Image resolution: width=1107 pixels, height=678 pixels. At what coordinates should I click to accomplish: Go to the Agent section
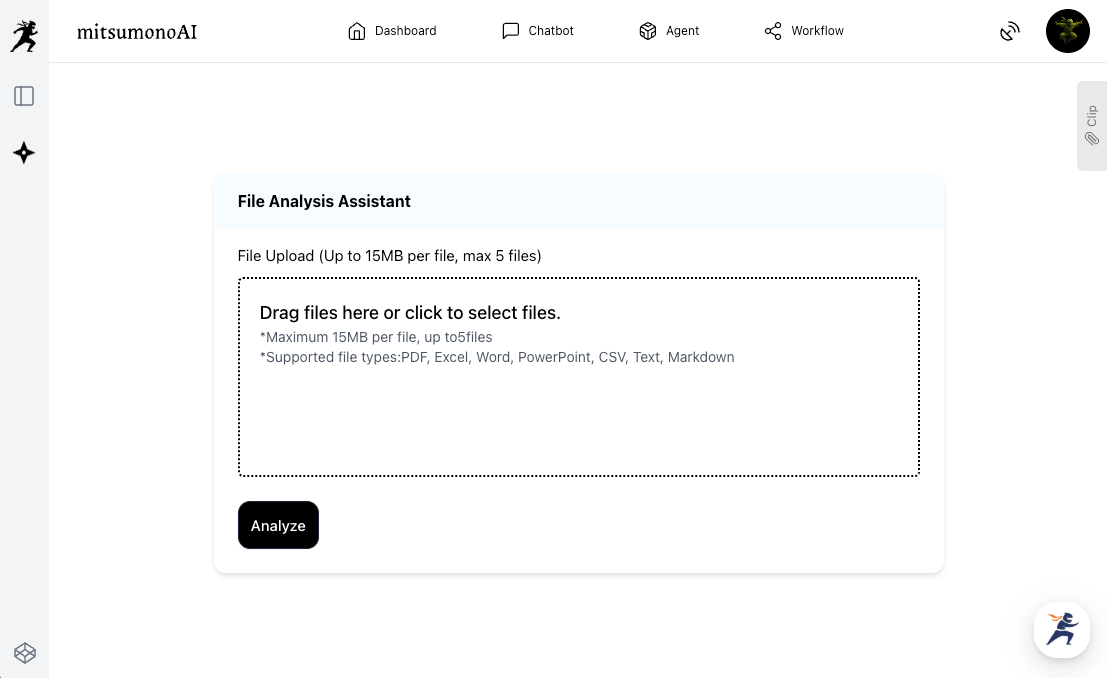click(682, 31)
